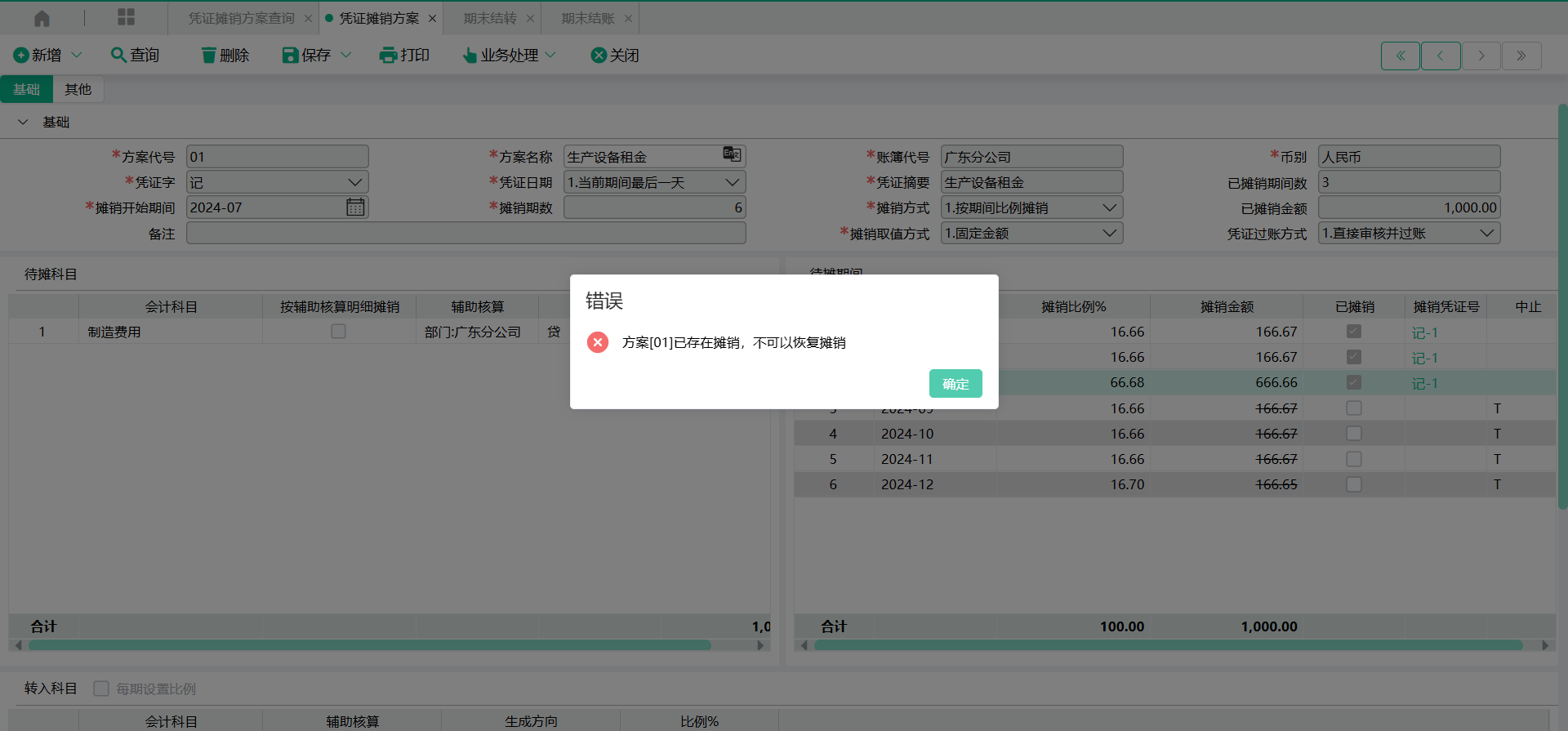The image size is (1568, 731).
Task: Click the 备注 input field
Action: pyautogui.click(x=466, y=233)
